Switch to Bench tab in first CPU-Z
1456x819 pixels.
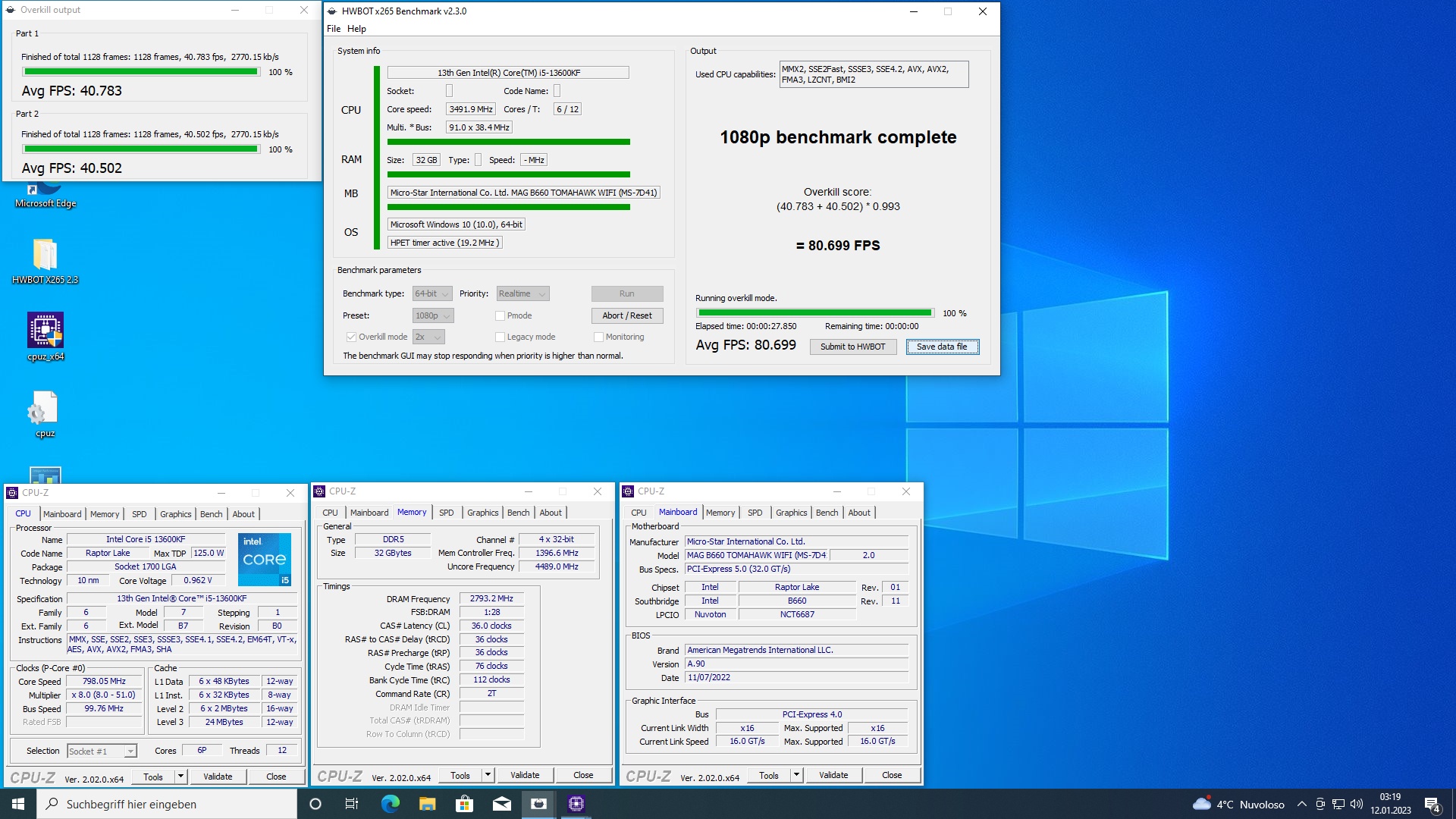tap(211, 514)
